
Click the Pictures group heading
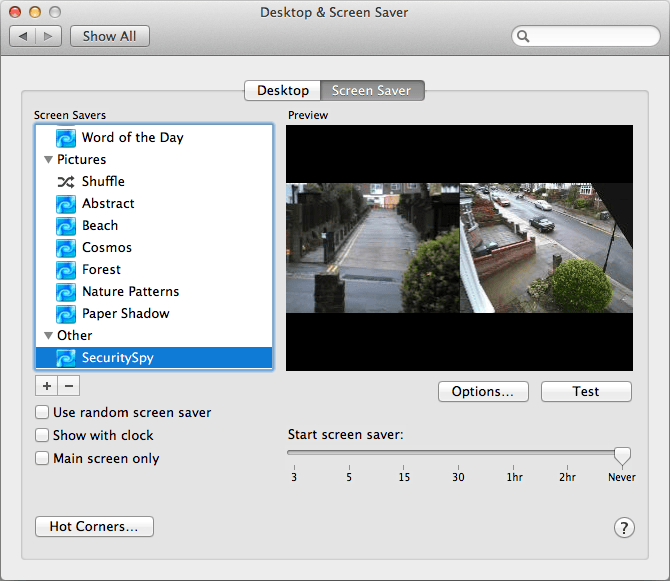[x=81, y=159]
